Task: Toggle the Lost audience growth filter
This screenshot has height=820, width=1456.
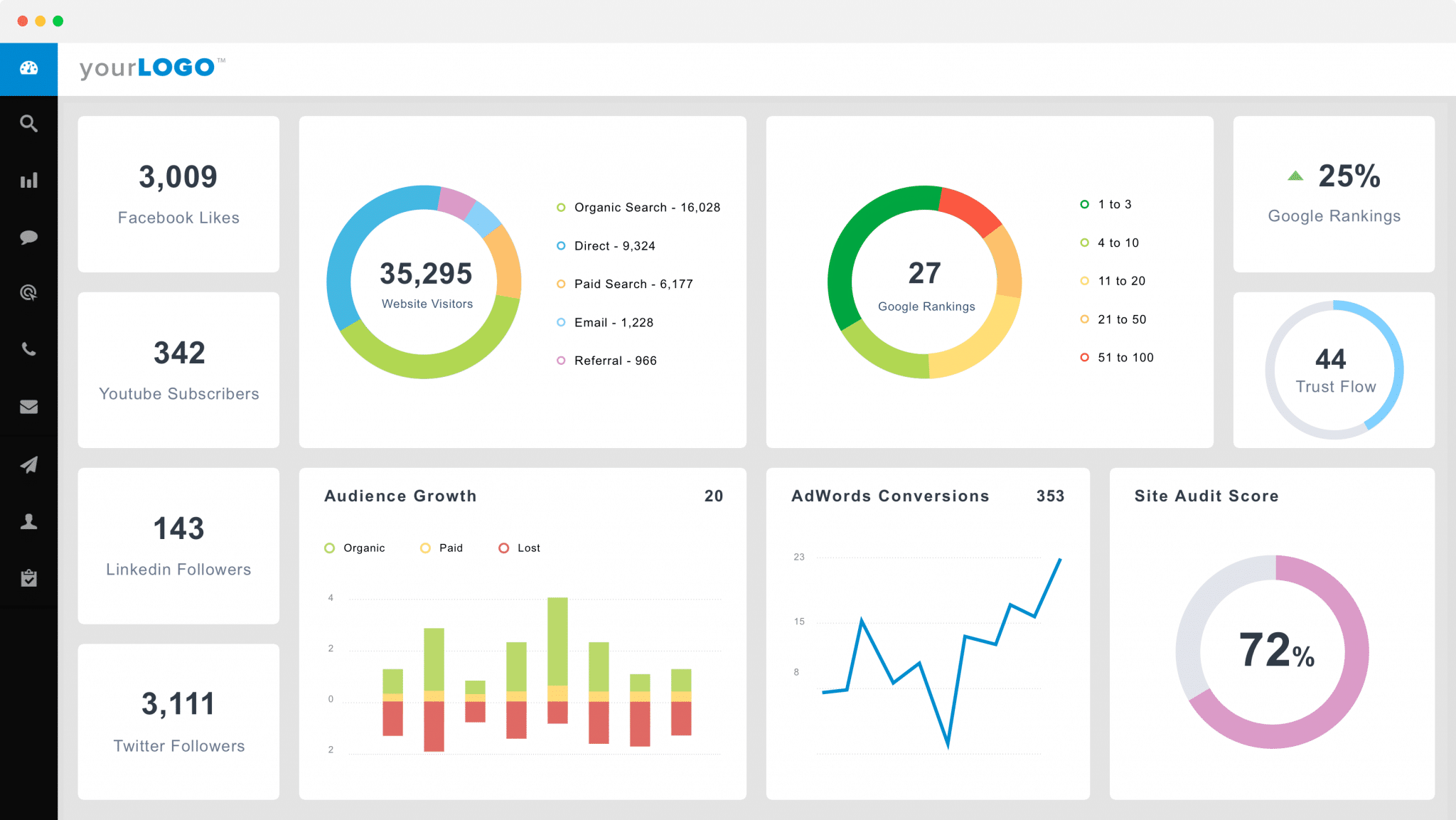Action: click(x=511, y=547)
